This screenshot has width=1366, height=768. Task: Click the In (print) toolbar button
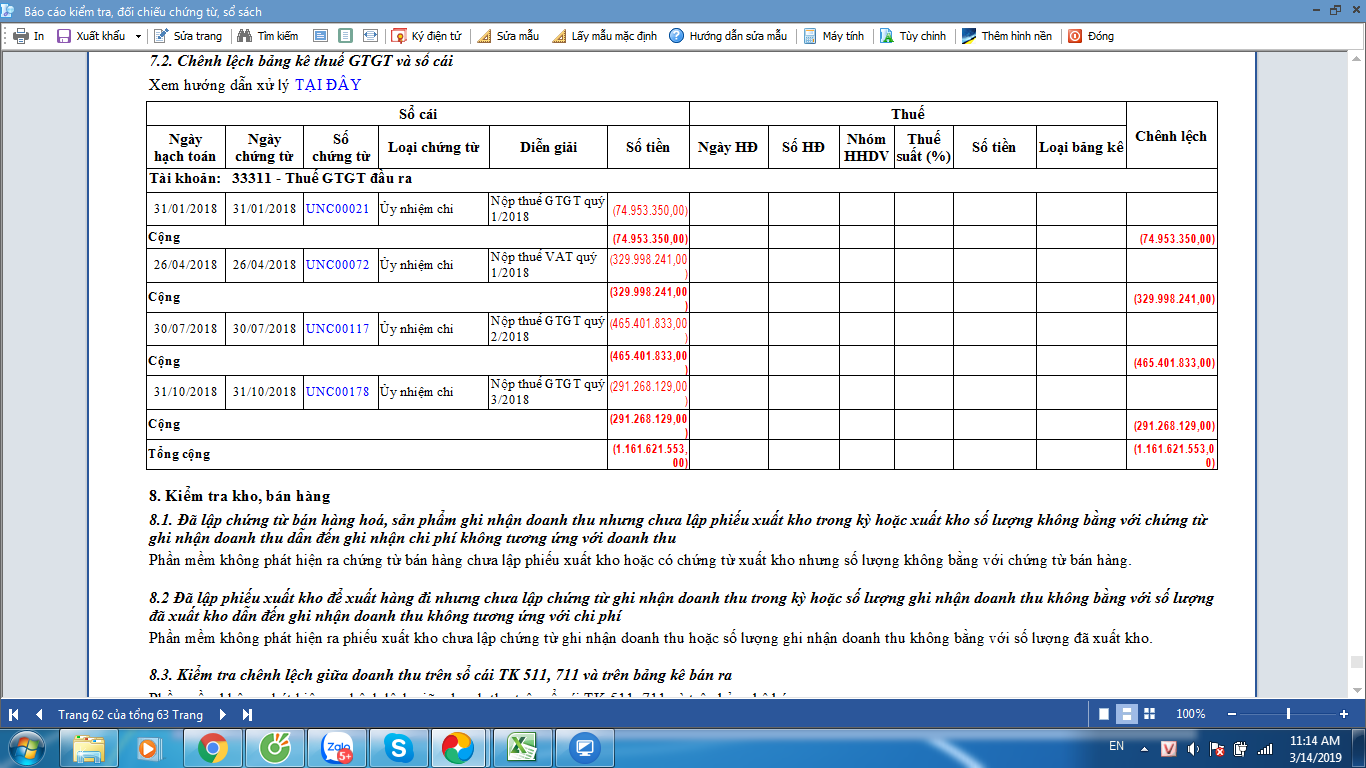tap(29, 36)
